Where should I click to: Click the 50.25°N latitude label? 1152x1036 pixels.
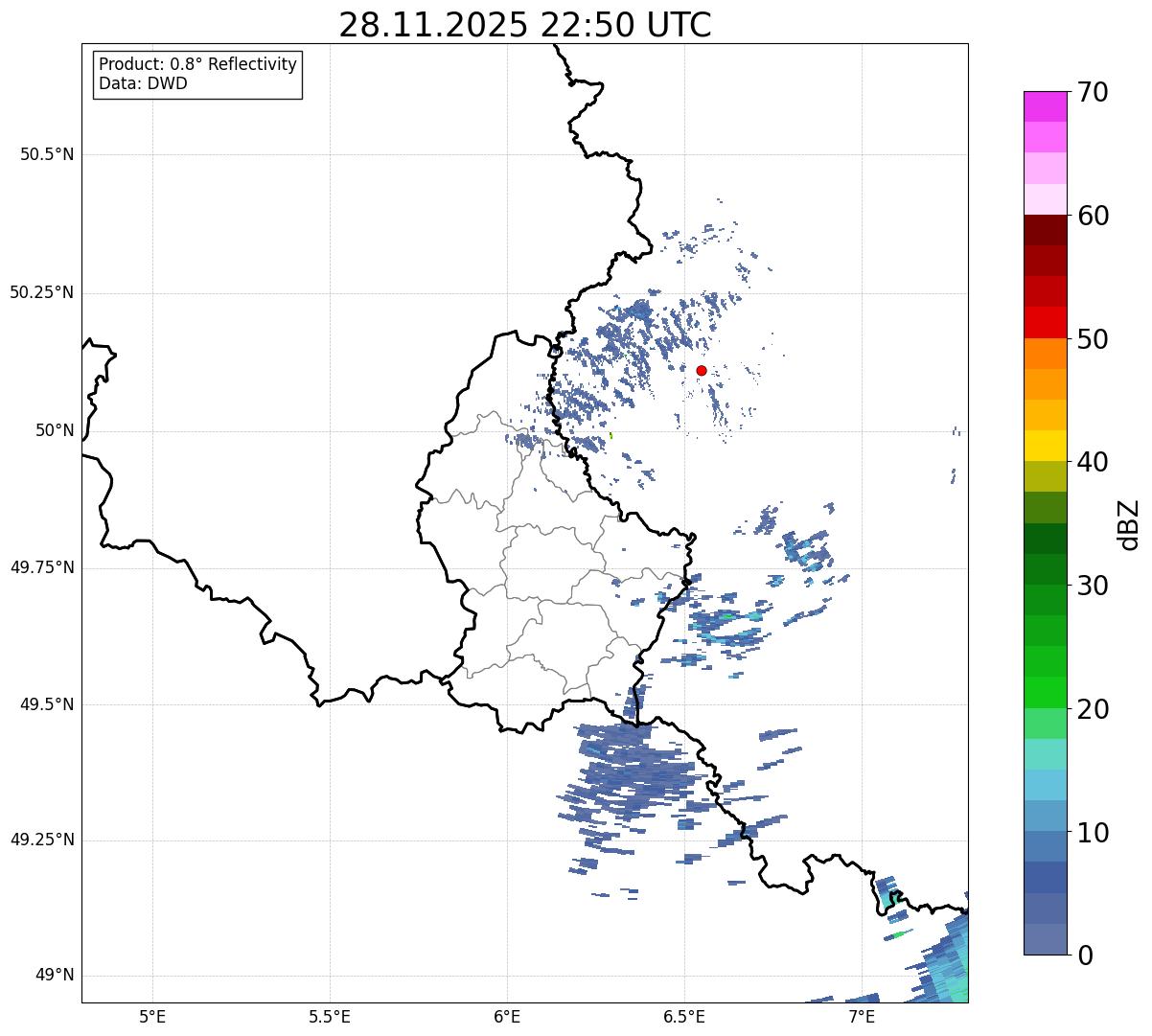tap(42, 292)
